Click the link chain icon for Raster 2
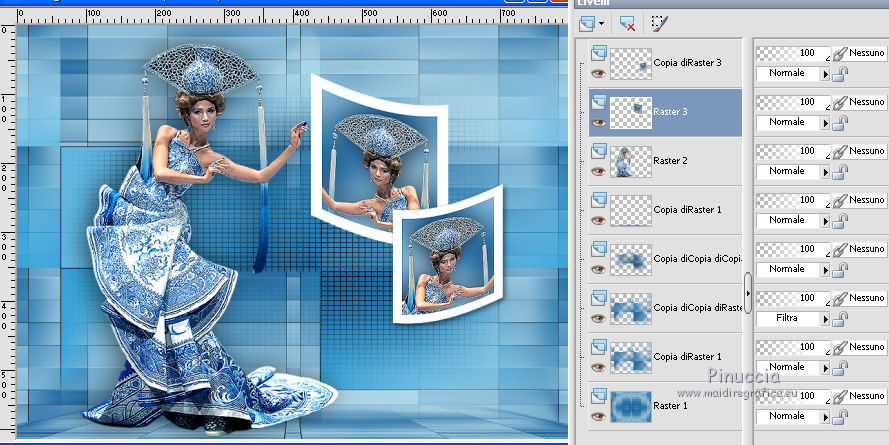The image size is (889, 445). click(841, 151)
